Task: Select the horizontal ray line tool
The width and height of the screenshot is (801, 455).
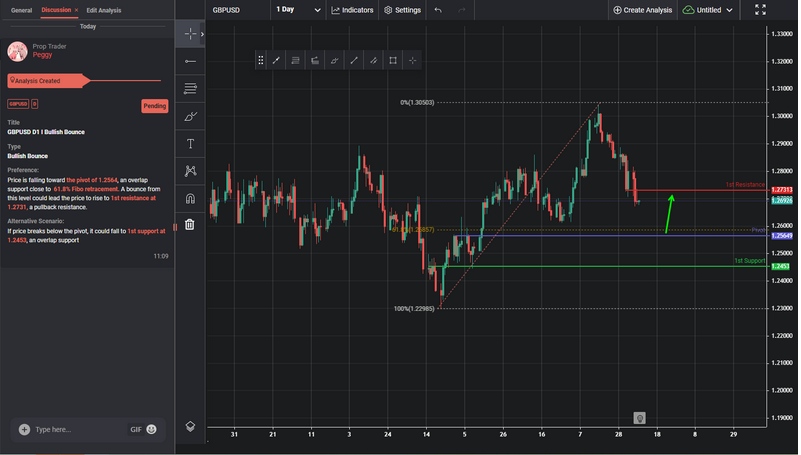Action: click(190, 61)
